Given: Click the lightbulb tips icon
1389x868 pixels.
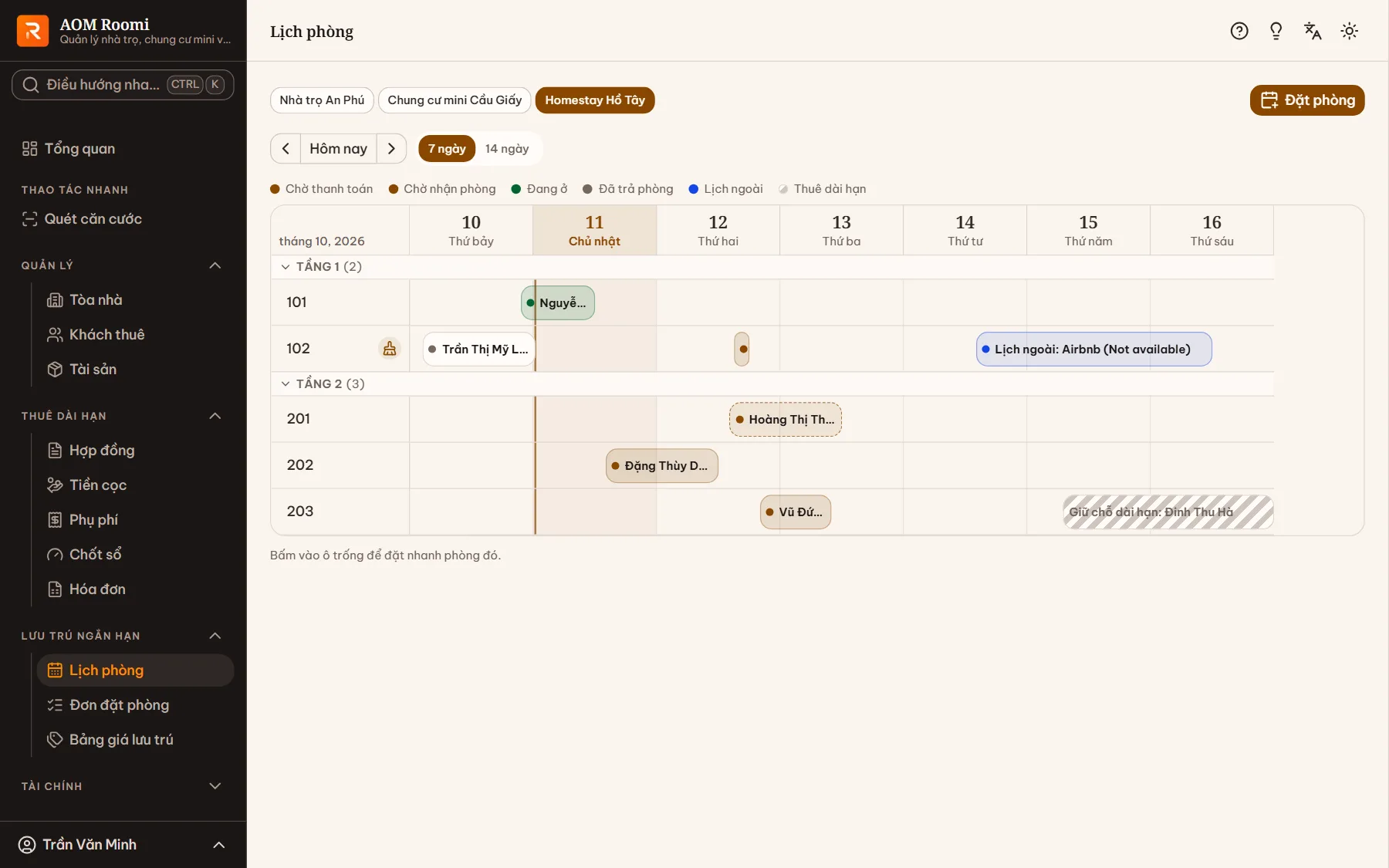Looking at the screenshot, I should pyautogui.click(x=1276, y=31).
